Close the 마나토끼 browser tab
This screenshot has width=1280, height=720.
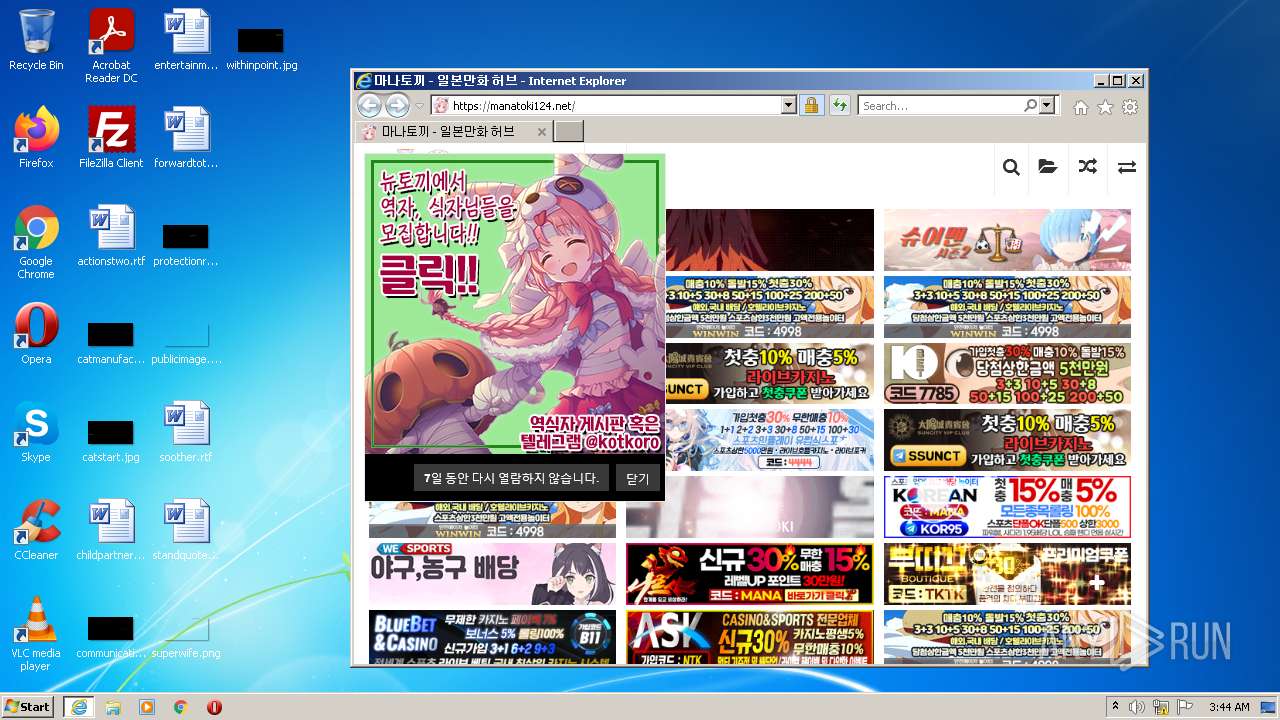tap(542, 132)
